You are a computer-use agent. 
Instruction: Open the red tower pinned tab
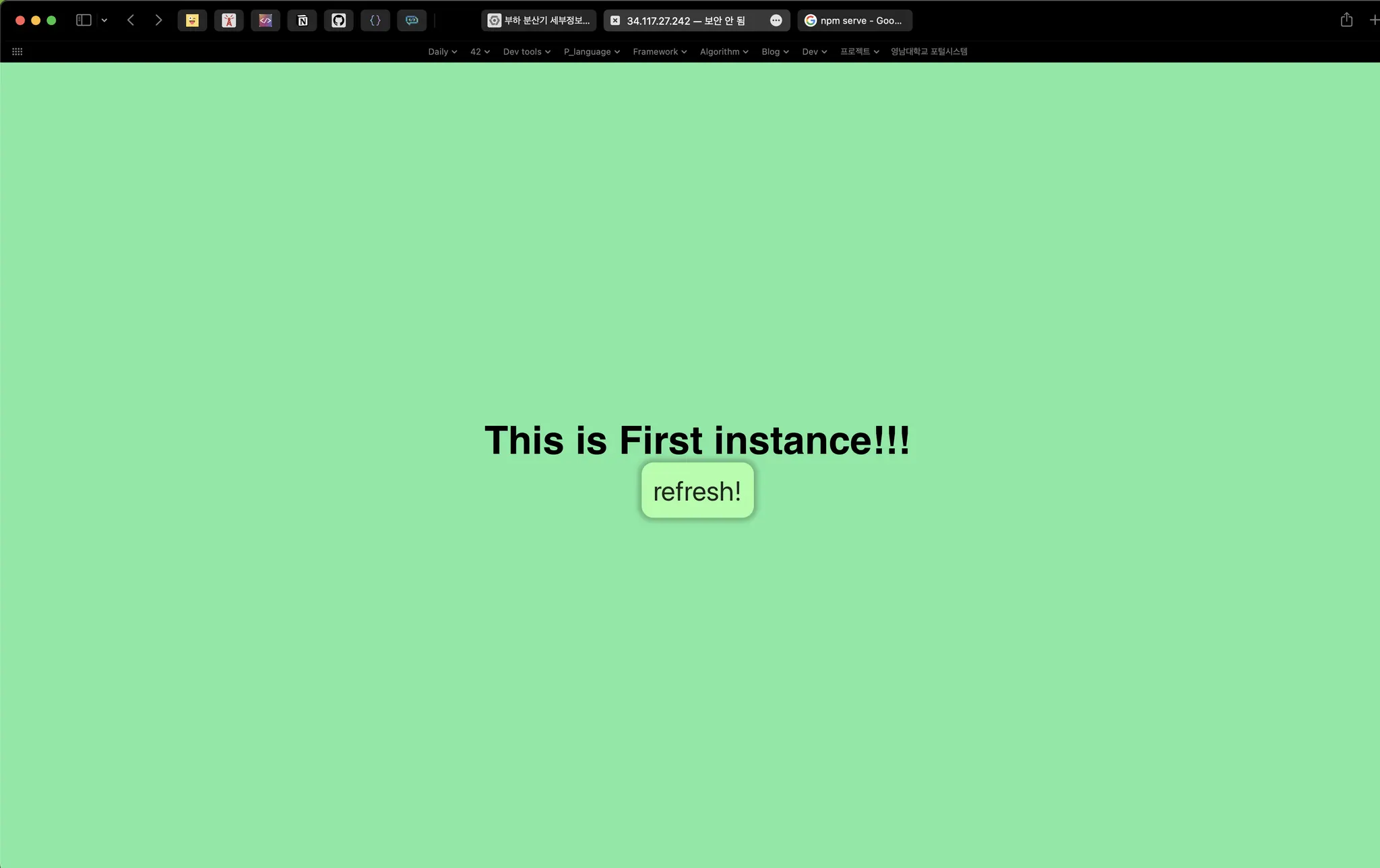pyautogui.click(x=228, y=20)
